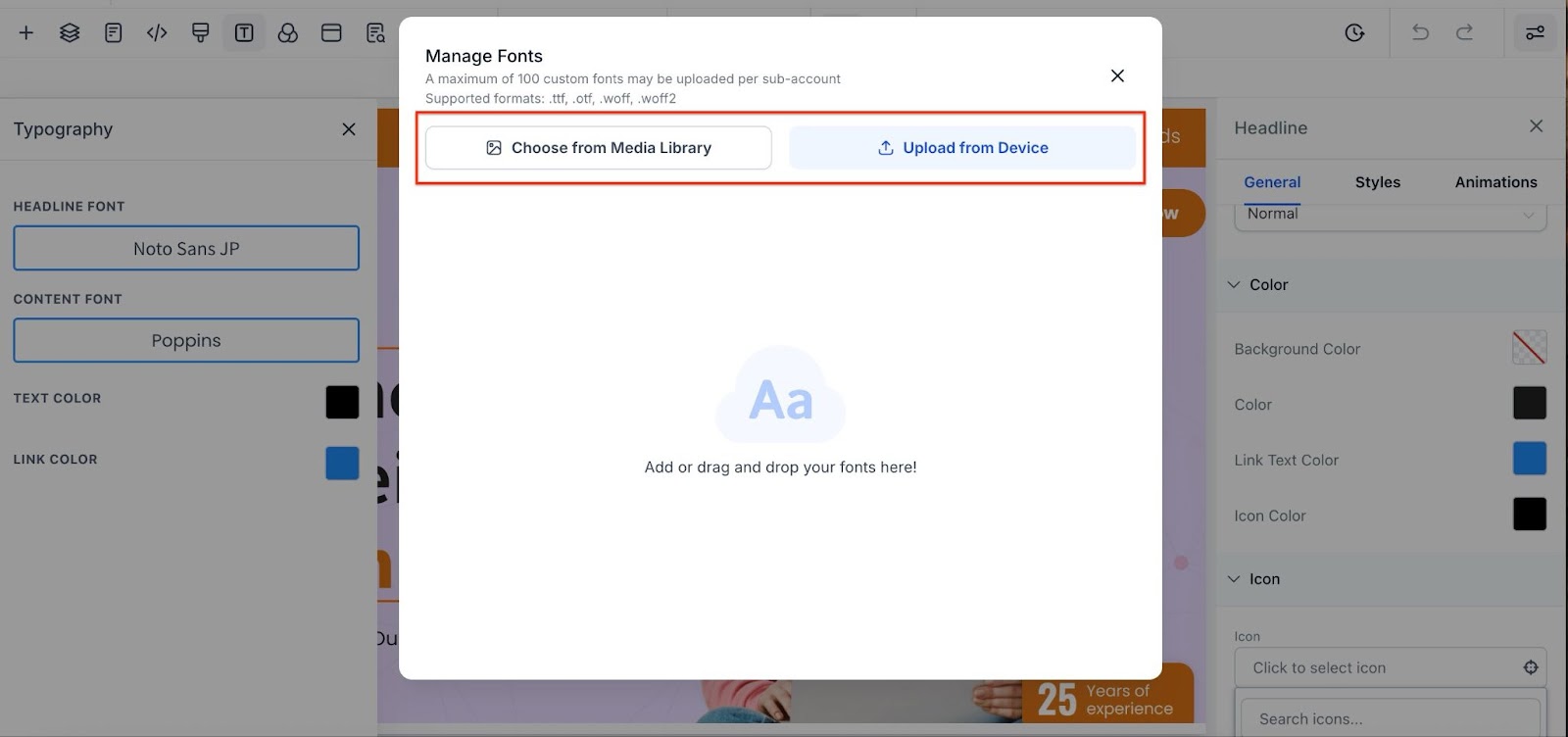Screen dimensions: 1568x737
Task: Click the redo arrow icon
Action: [1464, 33]
